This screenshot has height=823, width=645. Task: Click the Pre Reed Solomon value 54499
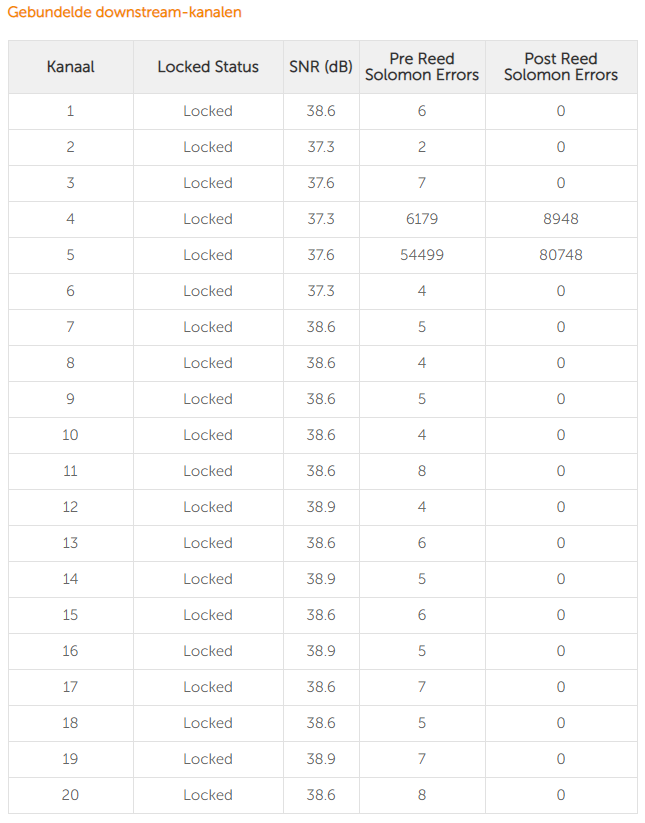422,255
